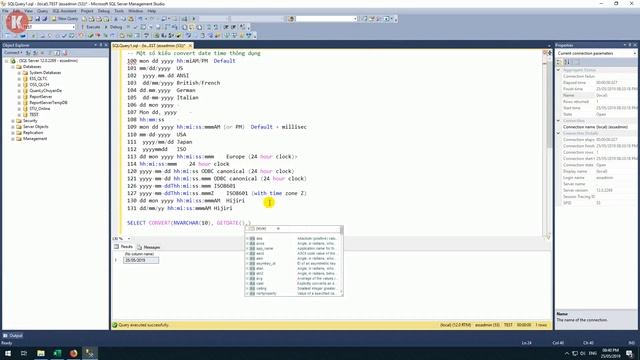Viewport: 640px width, 360px height.
Task: Open the Help menu
Action: (x=151, y=11)
